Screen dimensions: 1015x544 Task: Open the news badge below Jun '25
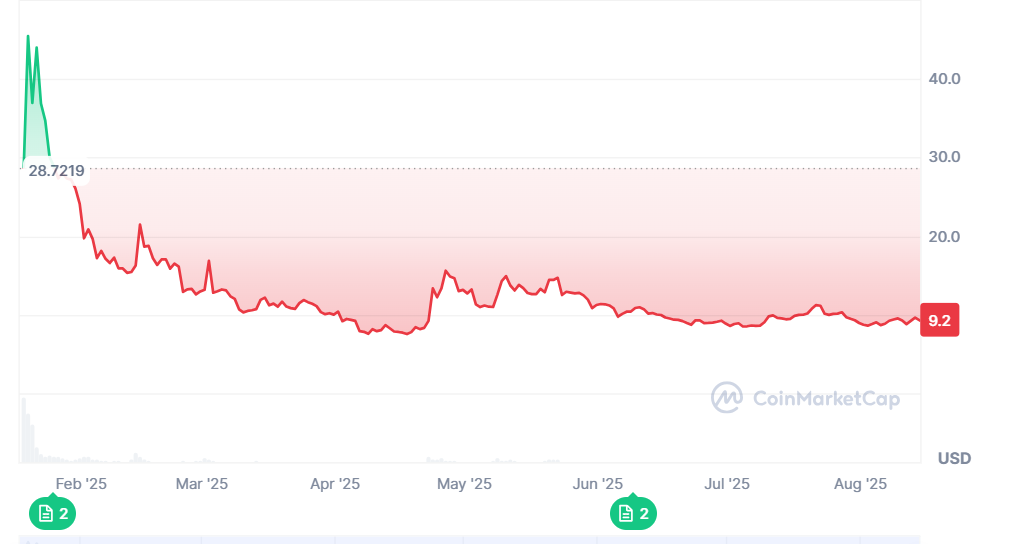point(633,514)
